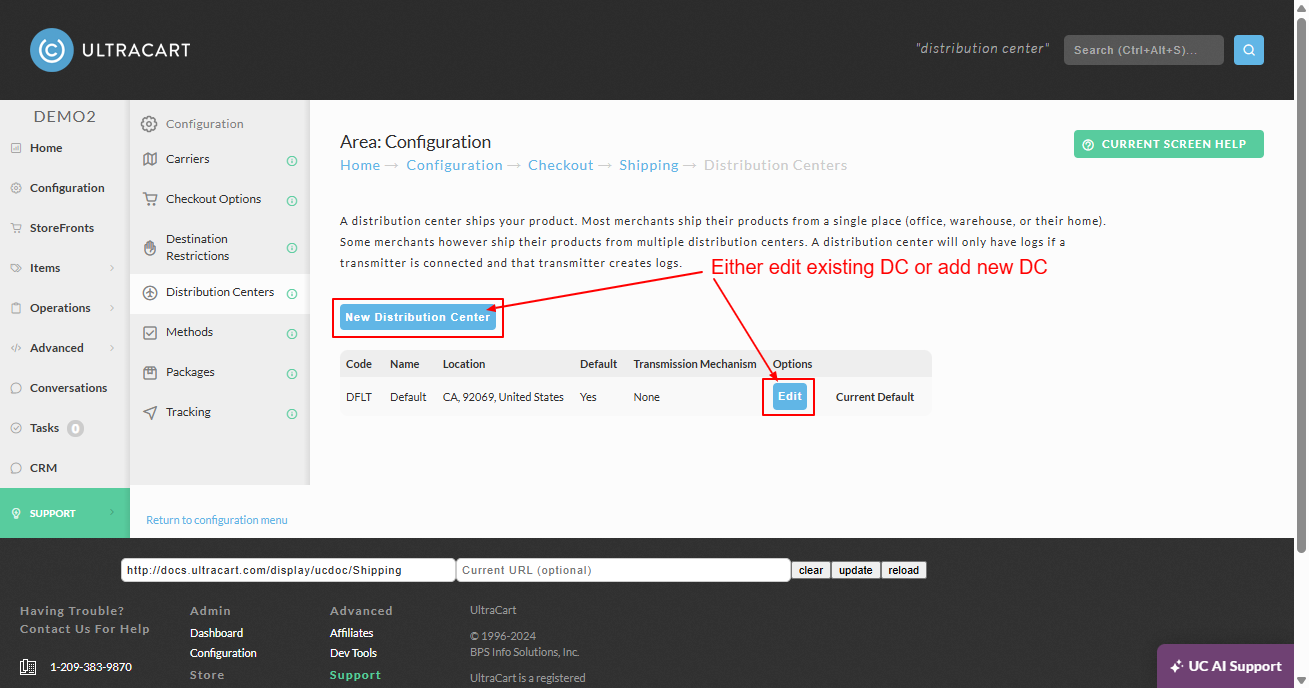
Task: Open Current Screen Help
Action: coord(1169,144)
